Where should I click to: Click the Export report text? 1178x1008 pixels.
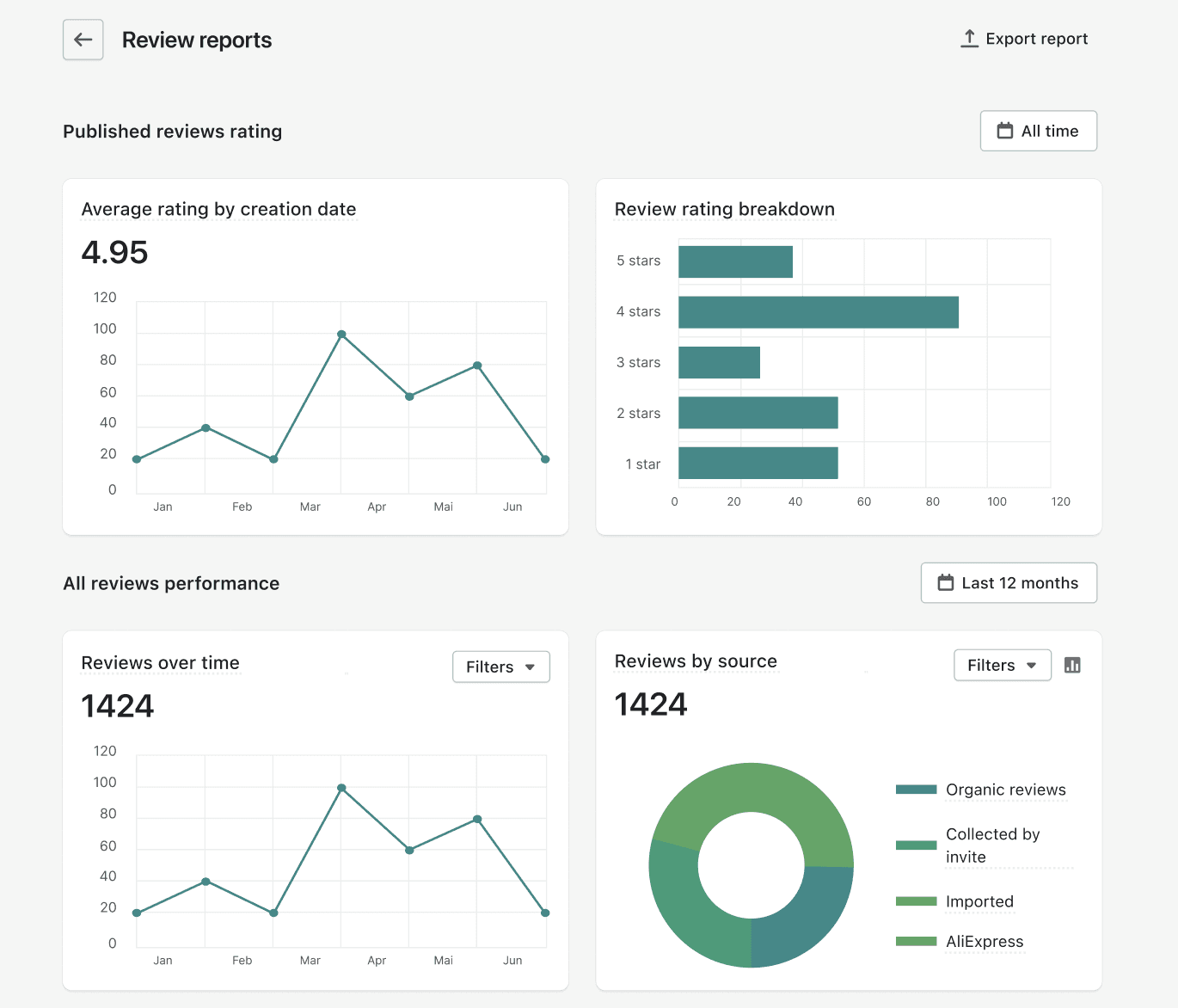click(x=1036, y=39)
